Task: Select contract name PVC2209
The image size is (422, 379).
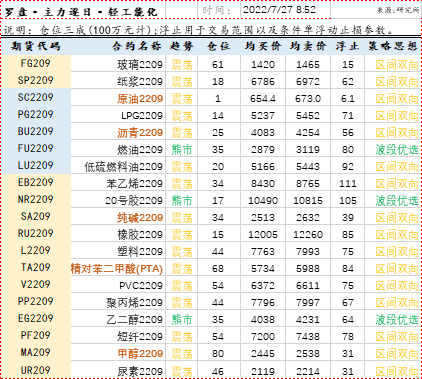Action: (x=141, y=286)
